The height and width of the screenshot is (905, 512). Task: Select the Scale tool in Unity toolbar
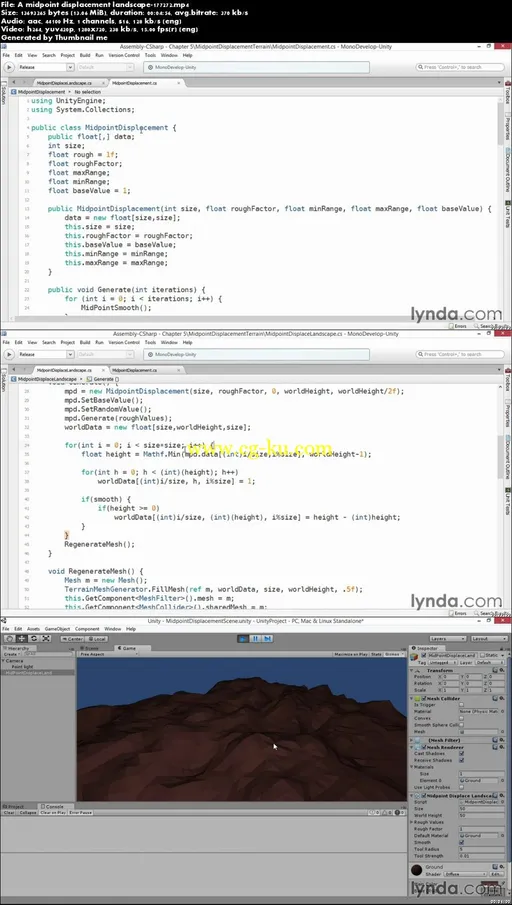tap(46, 638)
